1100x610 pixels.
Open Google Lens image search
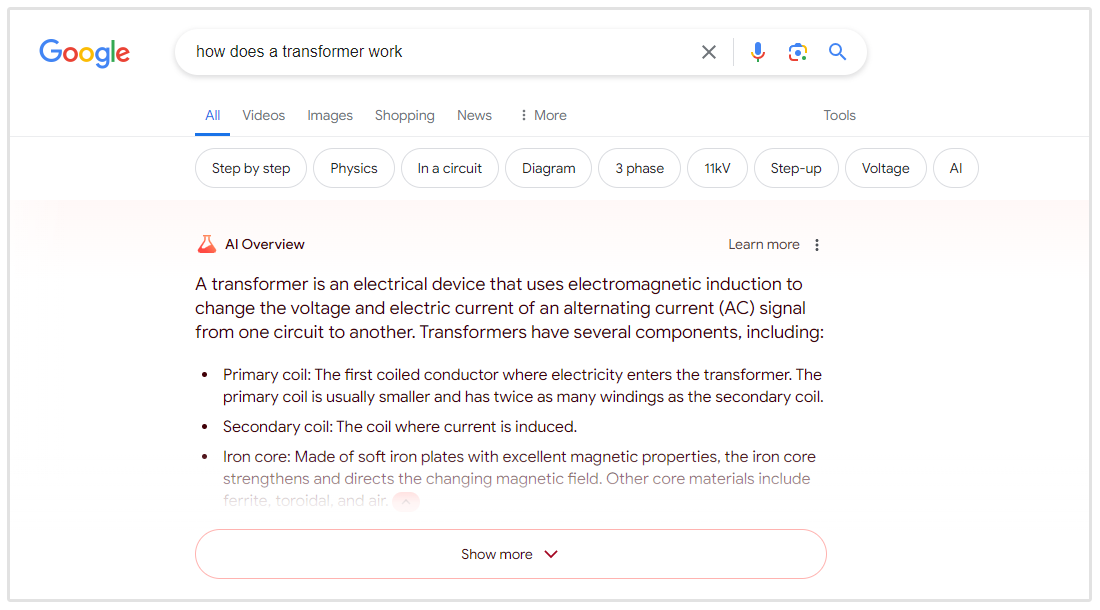click(x=798, y=51)
